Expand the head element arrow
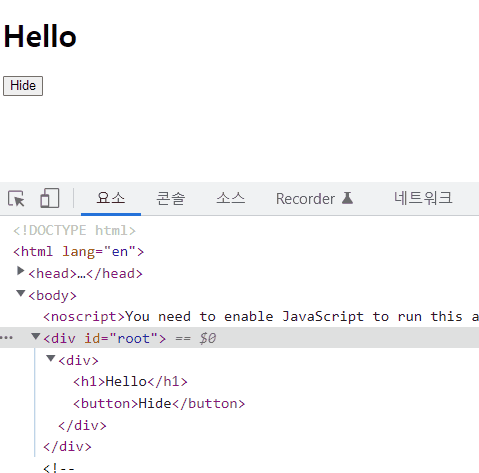479x473 pixels. [x=20, y=271]
